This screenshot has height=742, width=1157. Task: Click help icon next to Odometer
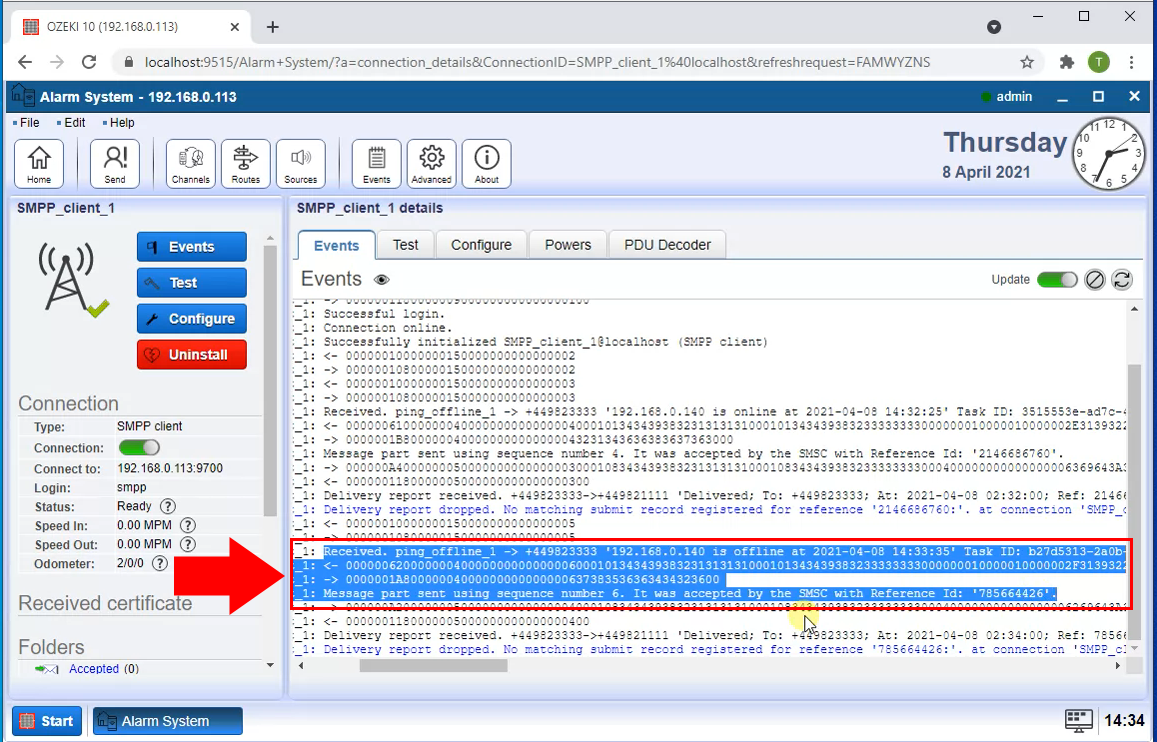160,564
